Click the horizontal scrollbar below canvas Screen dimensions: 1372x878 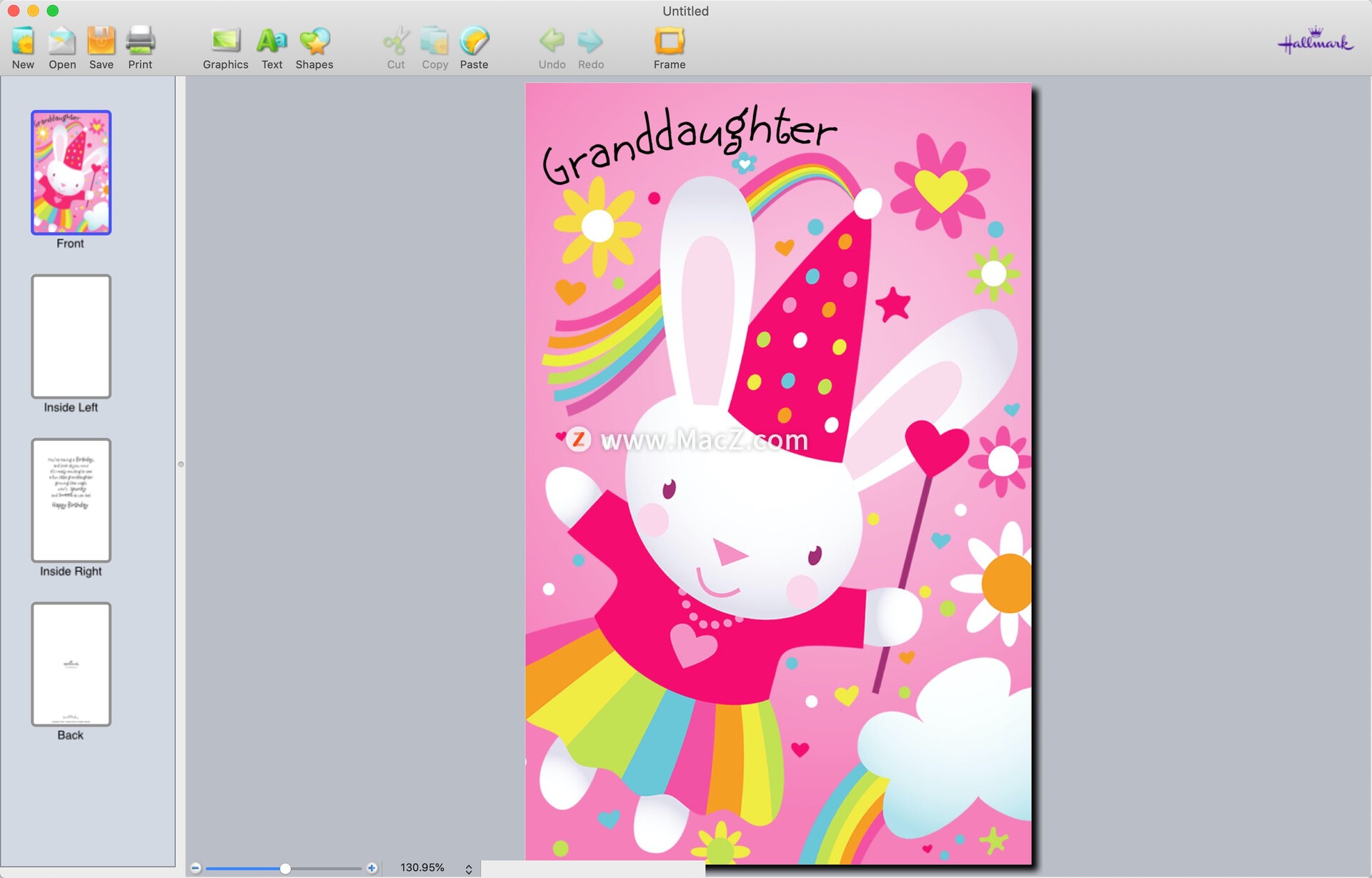click(593, 869)
